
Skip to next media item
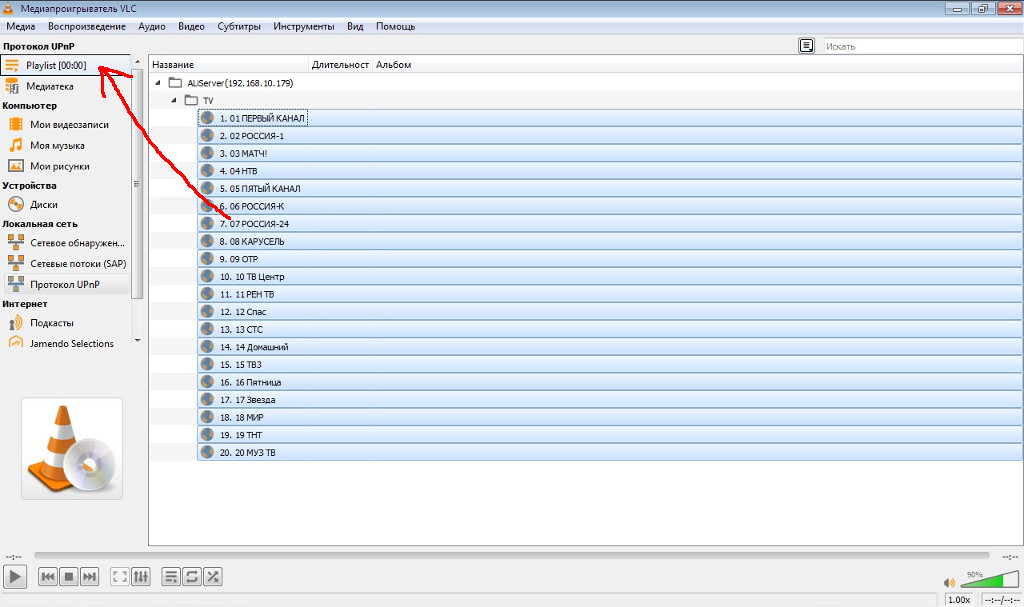89,576
